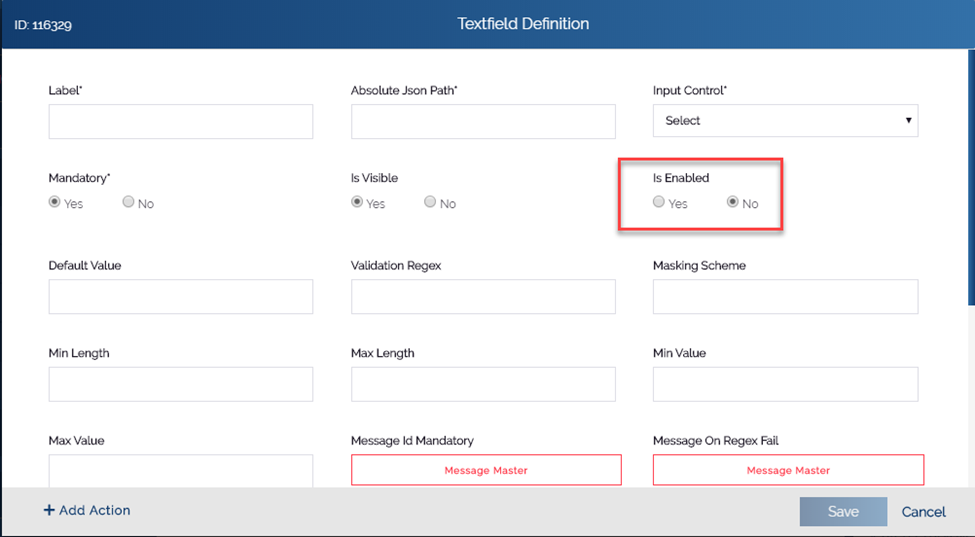Click the Min Length field
The height and width of the screenshot is (537, 975).
click(181, 384)
